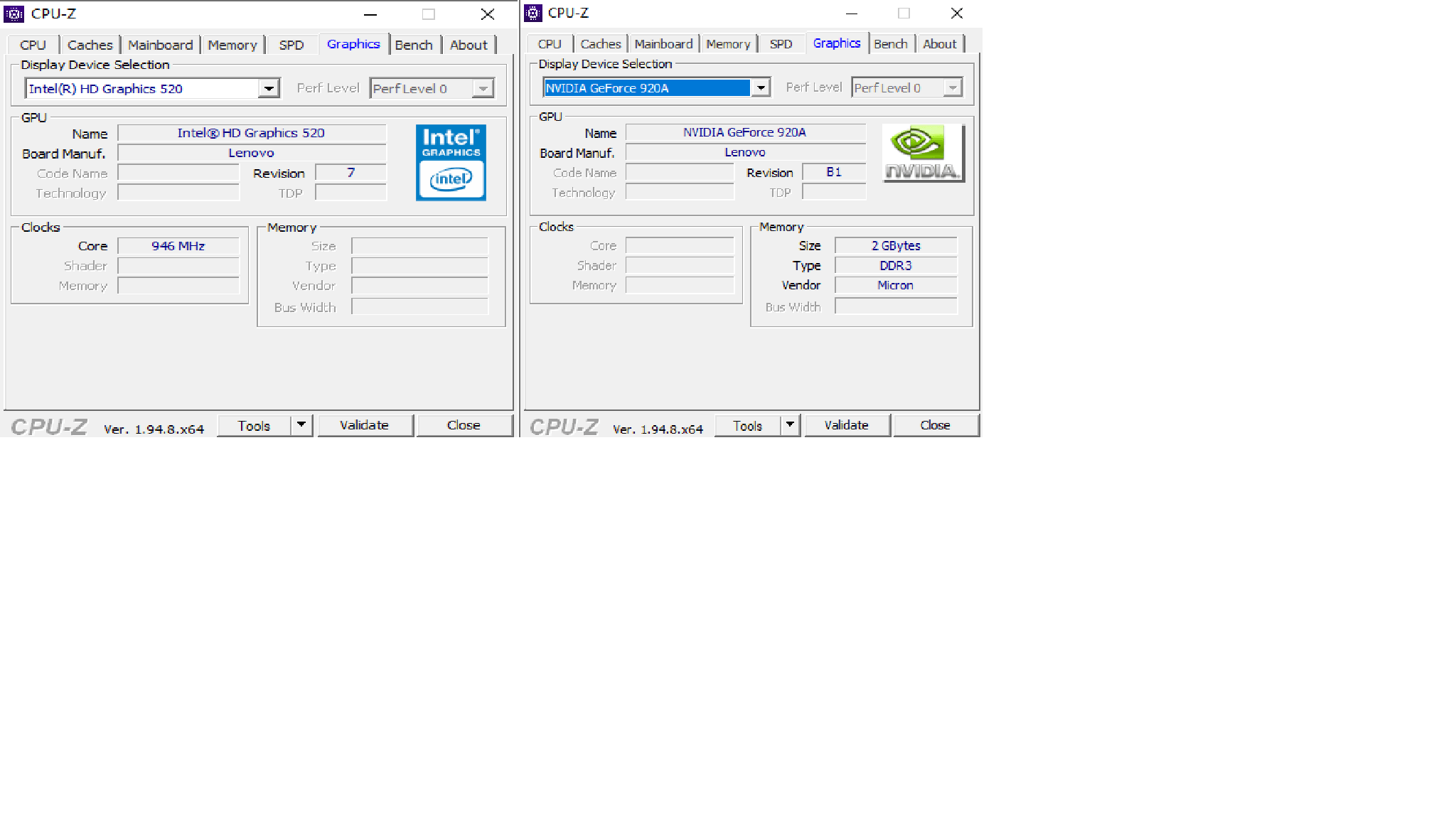Viewport: 1456px width, 819px height.
Task: Click the GPU Name field showing NVIDIA GeForce 920A
Action: tap(746, 132)
